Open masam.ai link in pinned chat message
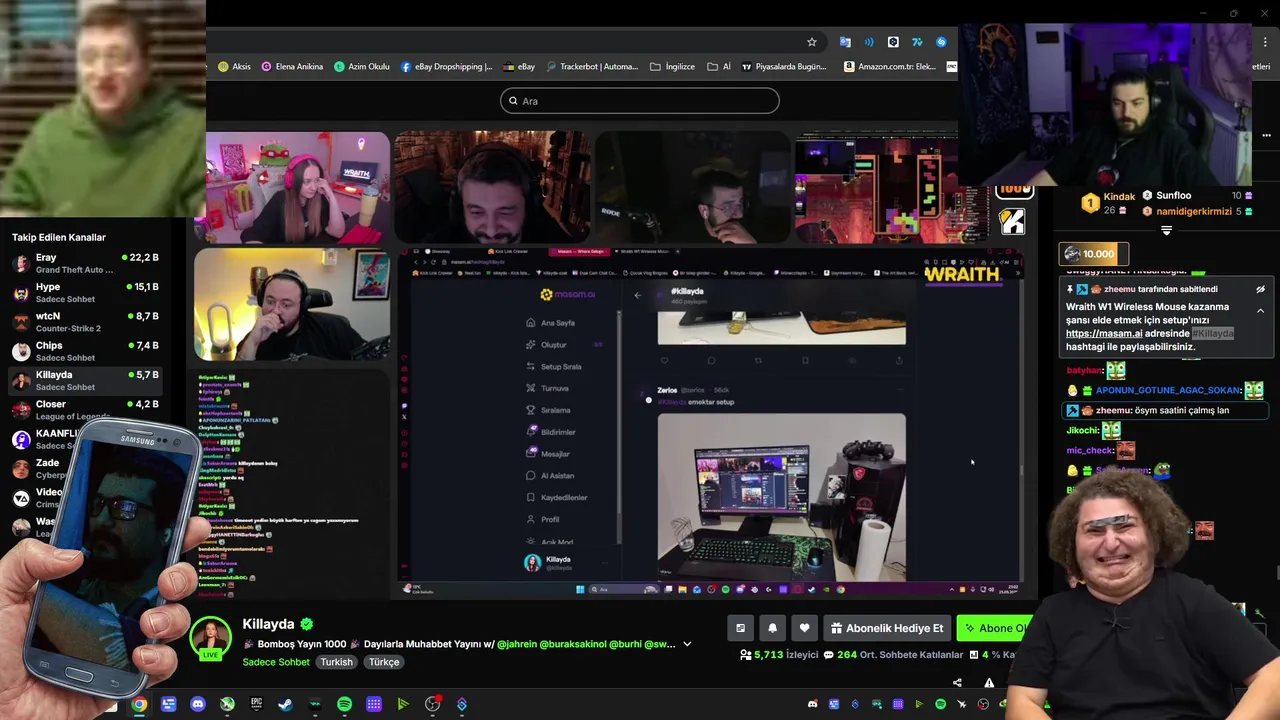The width and height of the screenshot is (1280, 720). (1104, 334)
